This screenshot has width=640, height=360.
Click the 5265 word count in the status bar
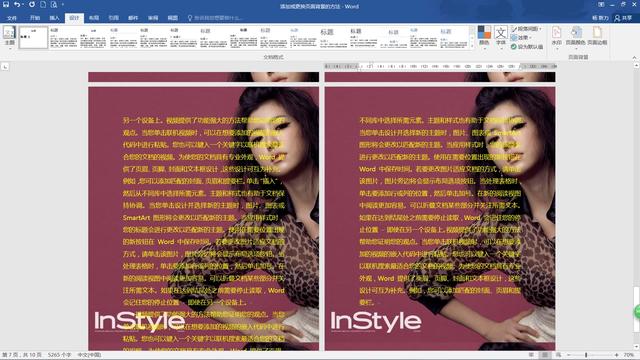[x=60, y=355]
